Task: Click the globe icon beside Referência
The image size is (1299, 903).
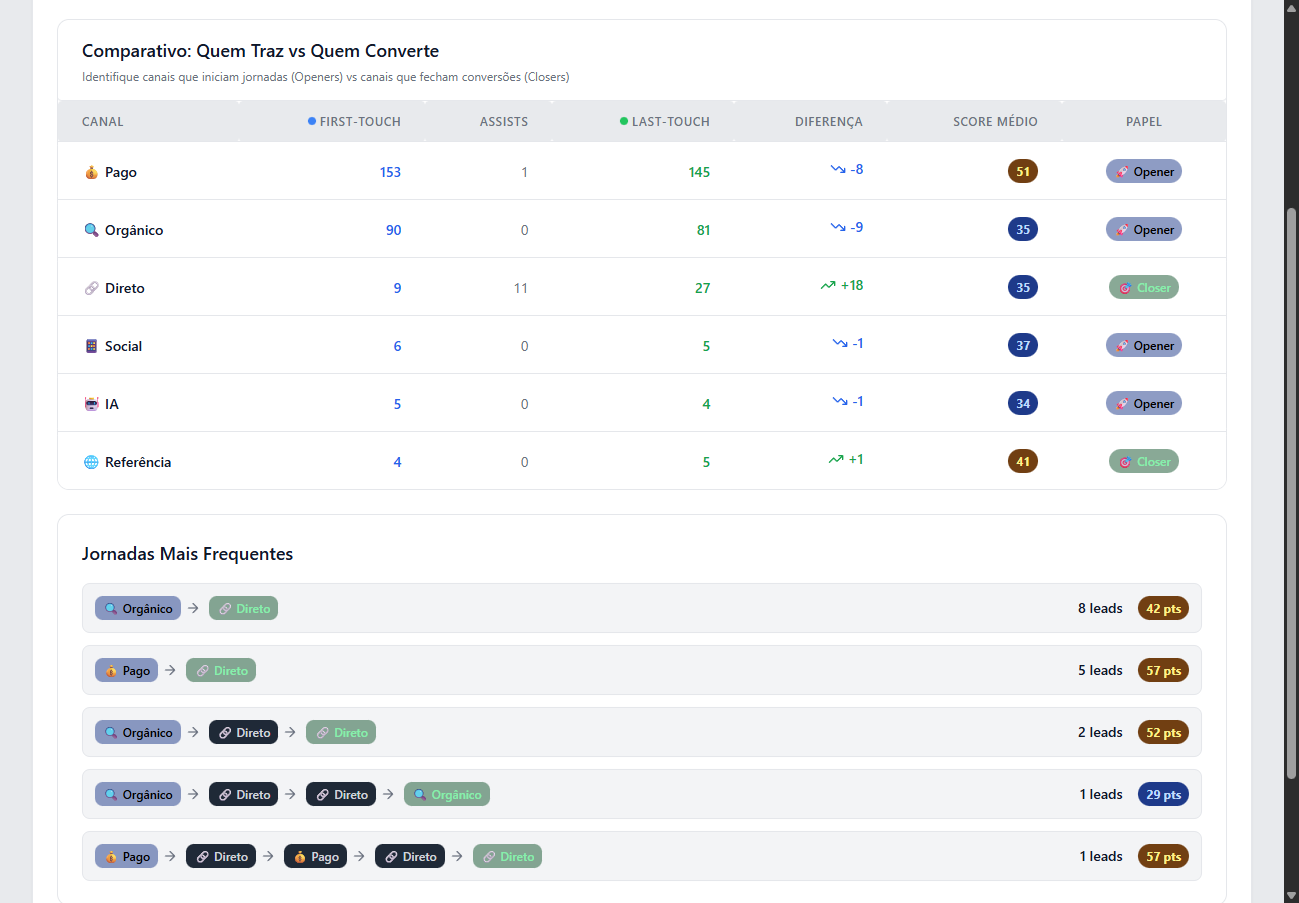Action: (92, 462)
